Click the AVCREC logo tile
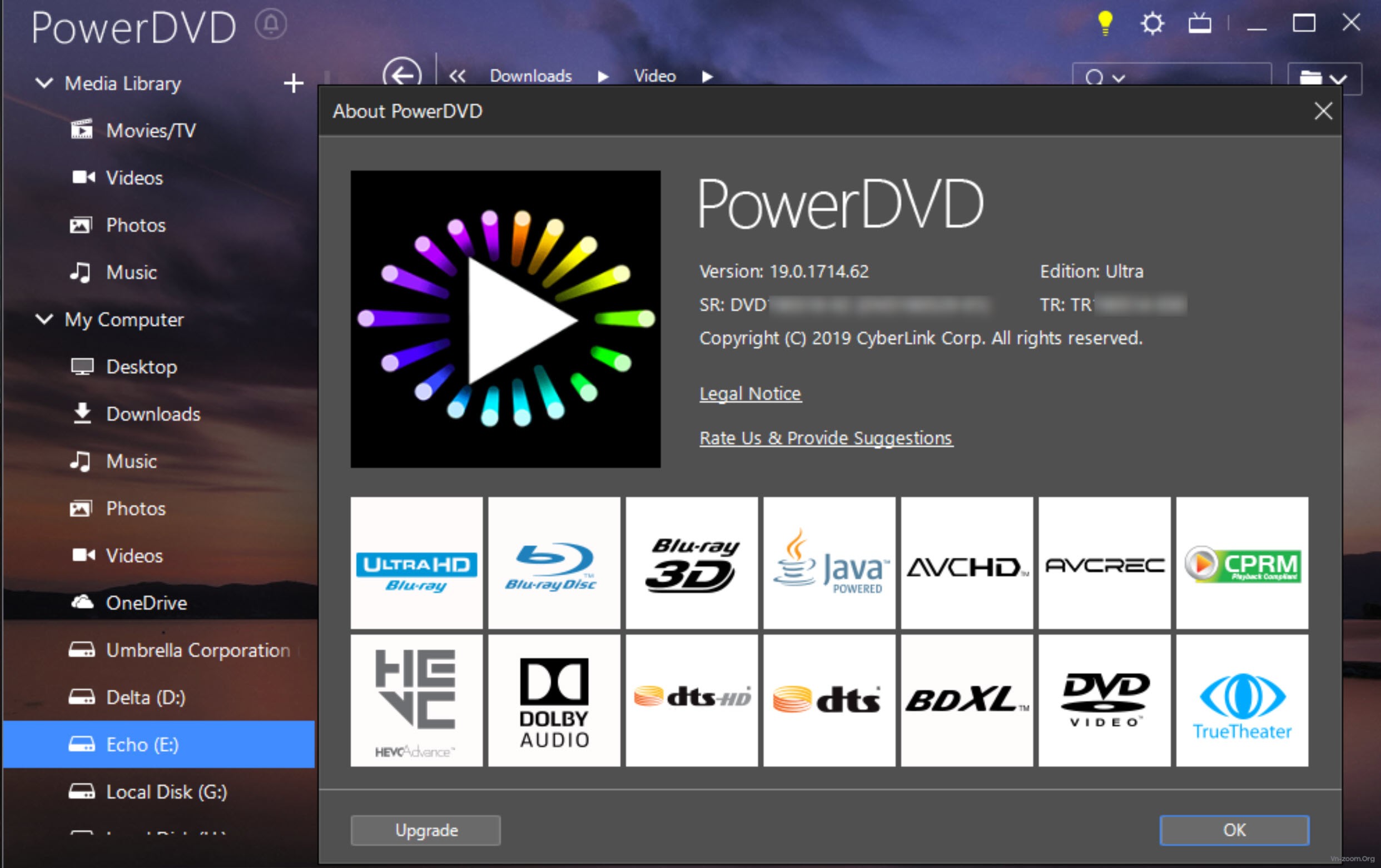 tap(1105, 563)
